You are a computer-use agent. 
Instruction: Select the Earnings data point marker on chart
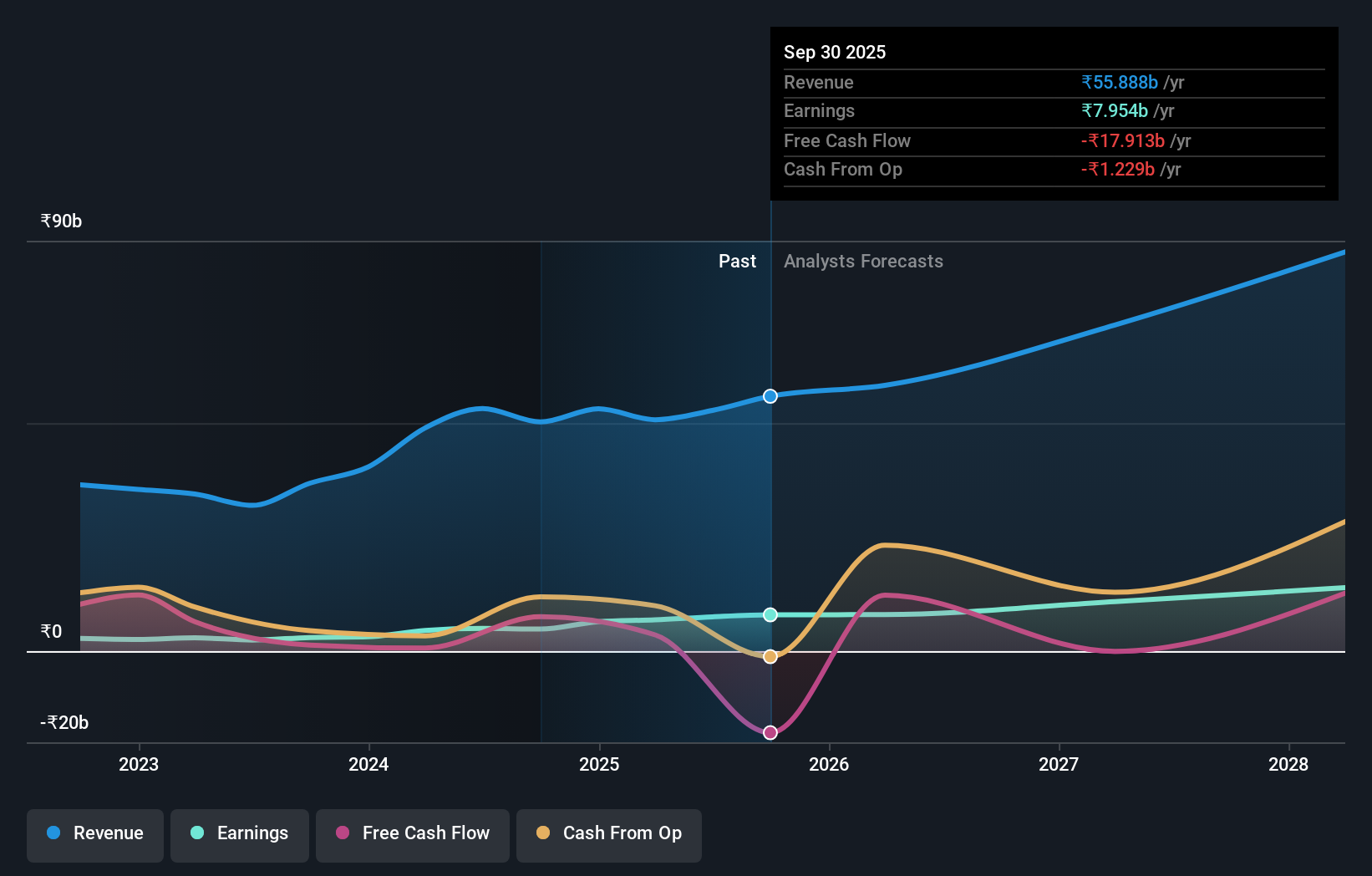tap(770, 614)
